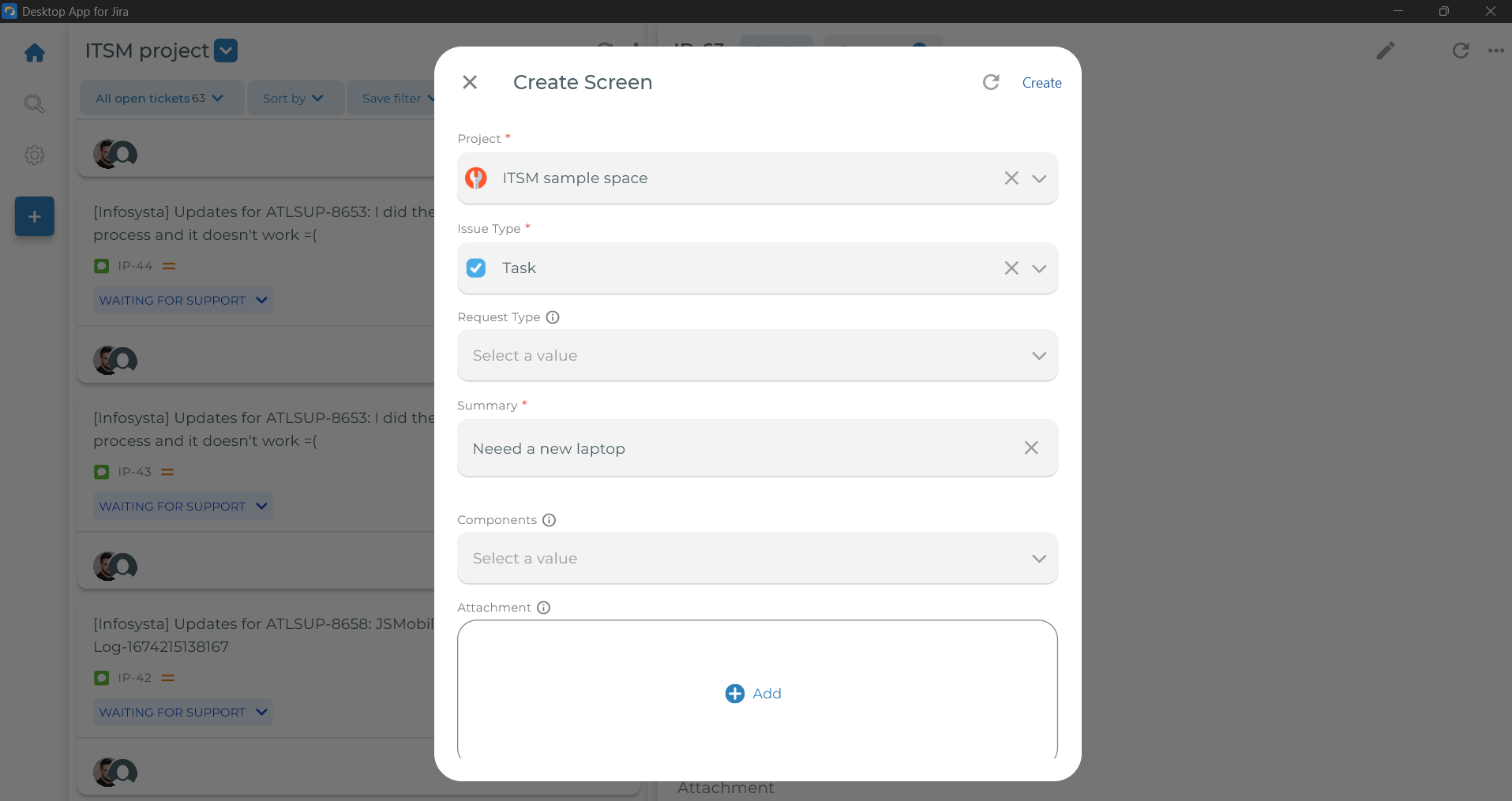
Task: Expand the Issue Type dropdown chevron
Action: (1039, 268)
